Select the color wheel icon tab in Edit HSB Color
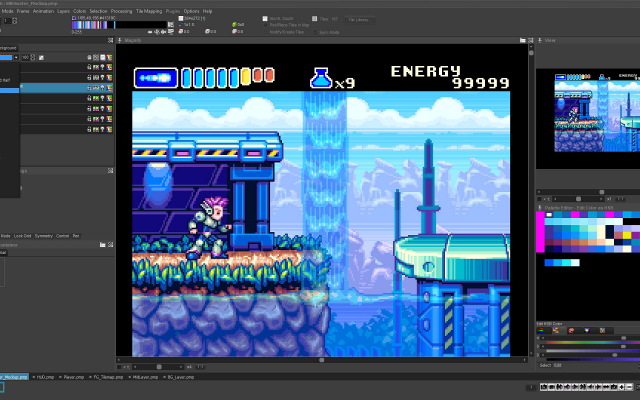 click(587, 330)
